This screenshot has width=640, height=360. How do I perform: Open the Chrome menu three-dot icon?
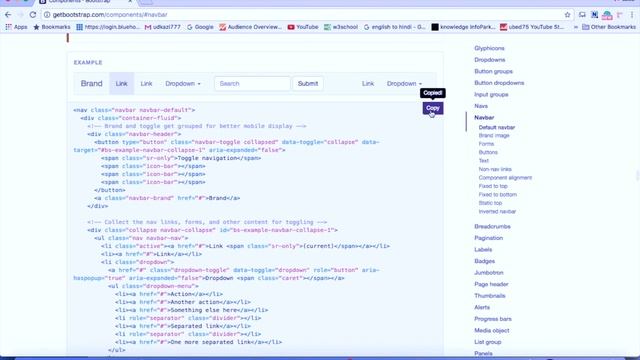tap(632, 15)
